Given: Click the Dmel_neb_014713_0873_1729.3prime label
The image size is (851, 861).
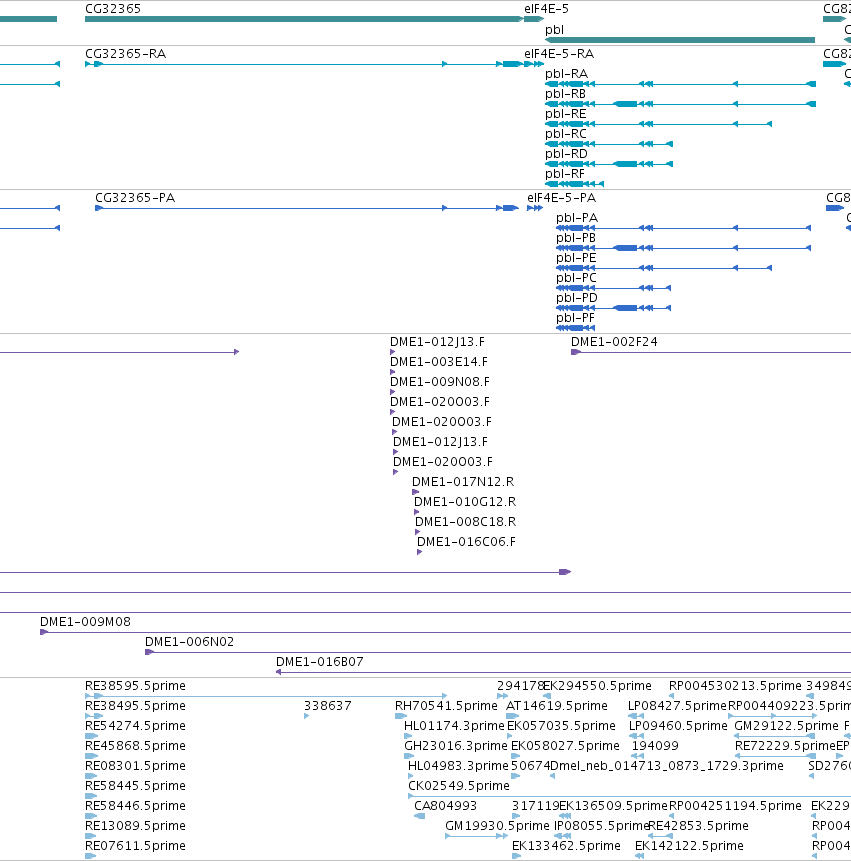Looking at the screenshot, I should 667,766.
